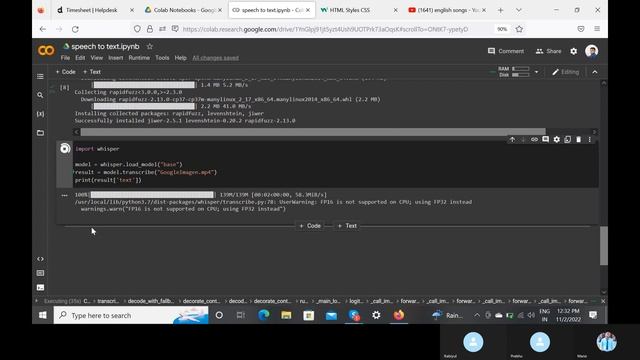Viewport: 640px width, 360px height.
Task: Add a comment to the cell icon
Action: (545, 140)
